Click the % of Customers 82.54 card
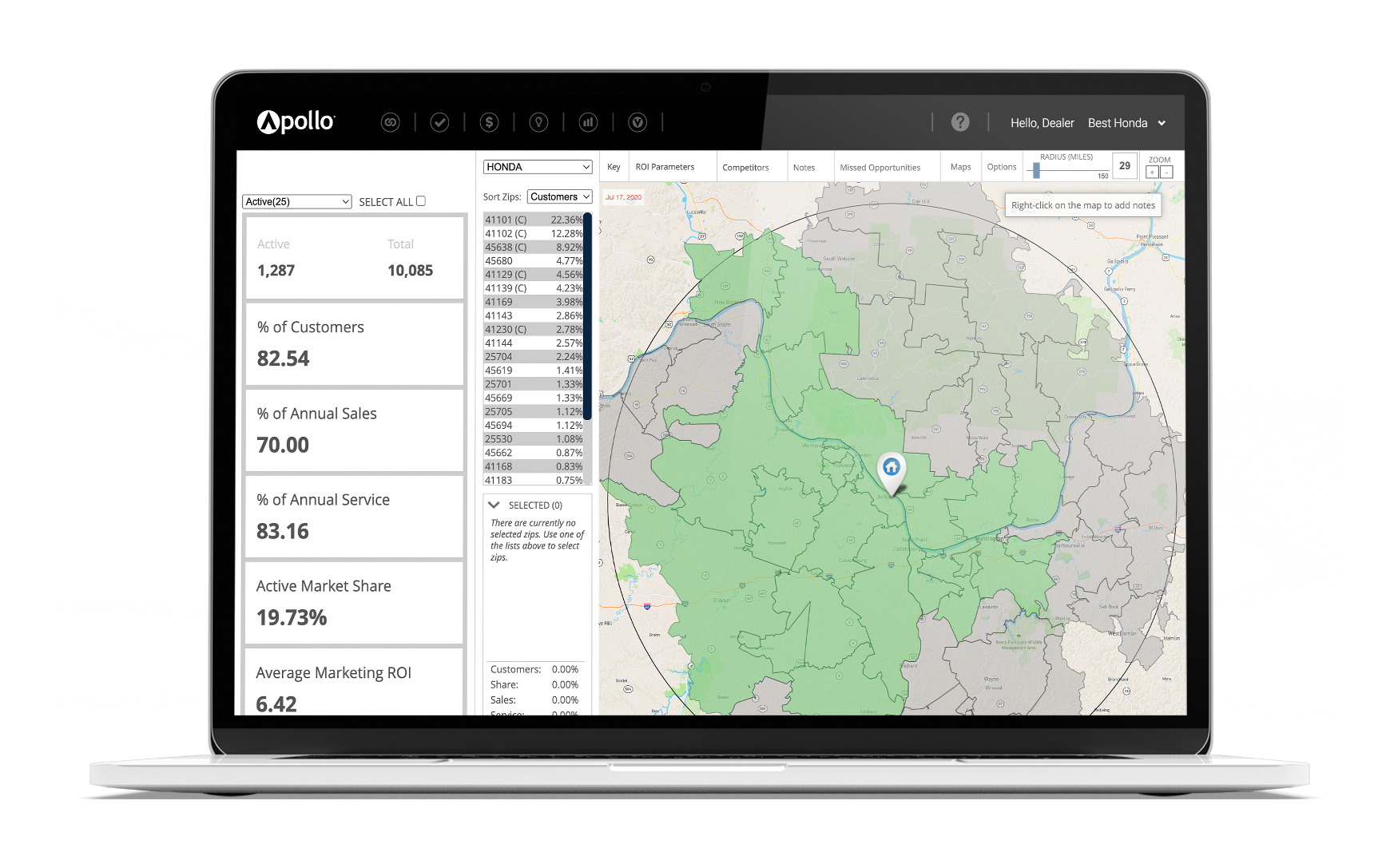The image size is (1398, 868). pos(355,344)
